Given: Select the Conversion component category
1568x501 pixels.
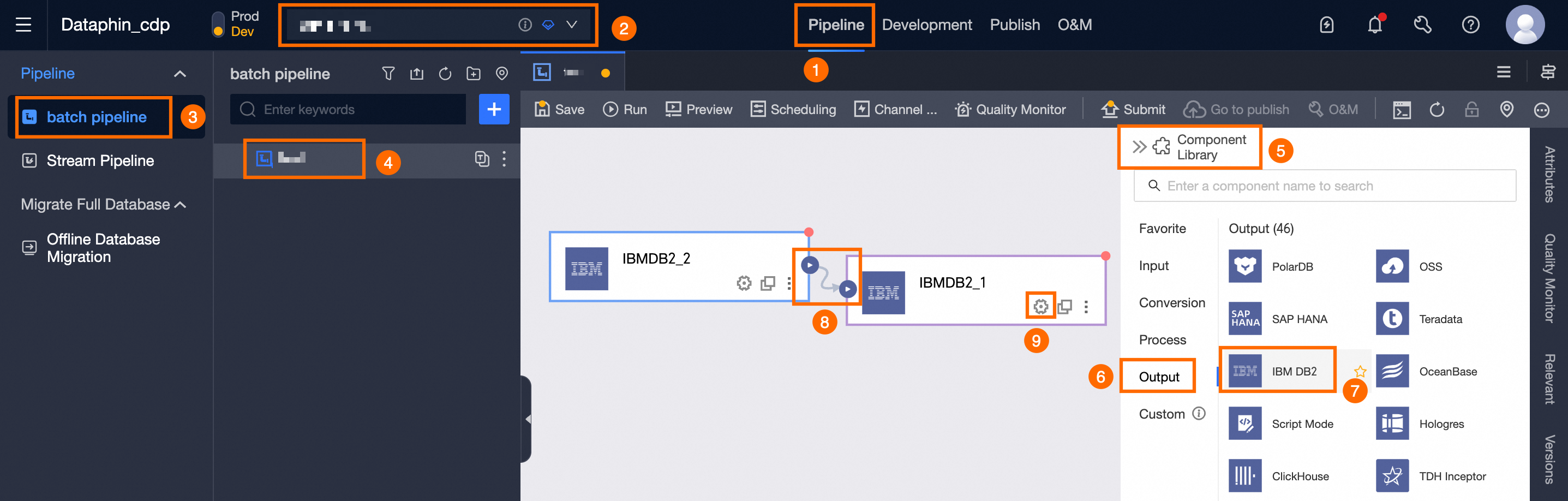Looking at the screenshot, I should tap(1172, 302).
